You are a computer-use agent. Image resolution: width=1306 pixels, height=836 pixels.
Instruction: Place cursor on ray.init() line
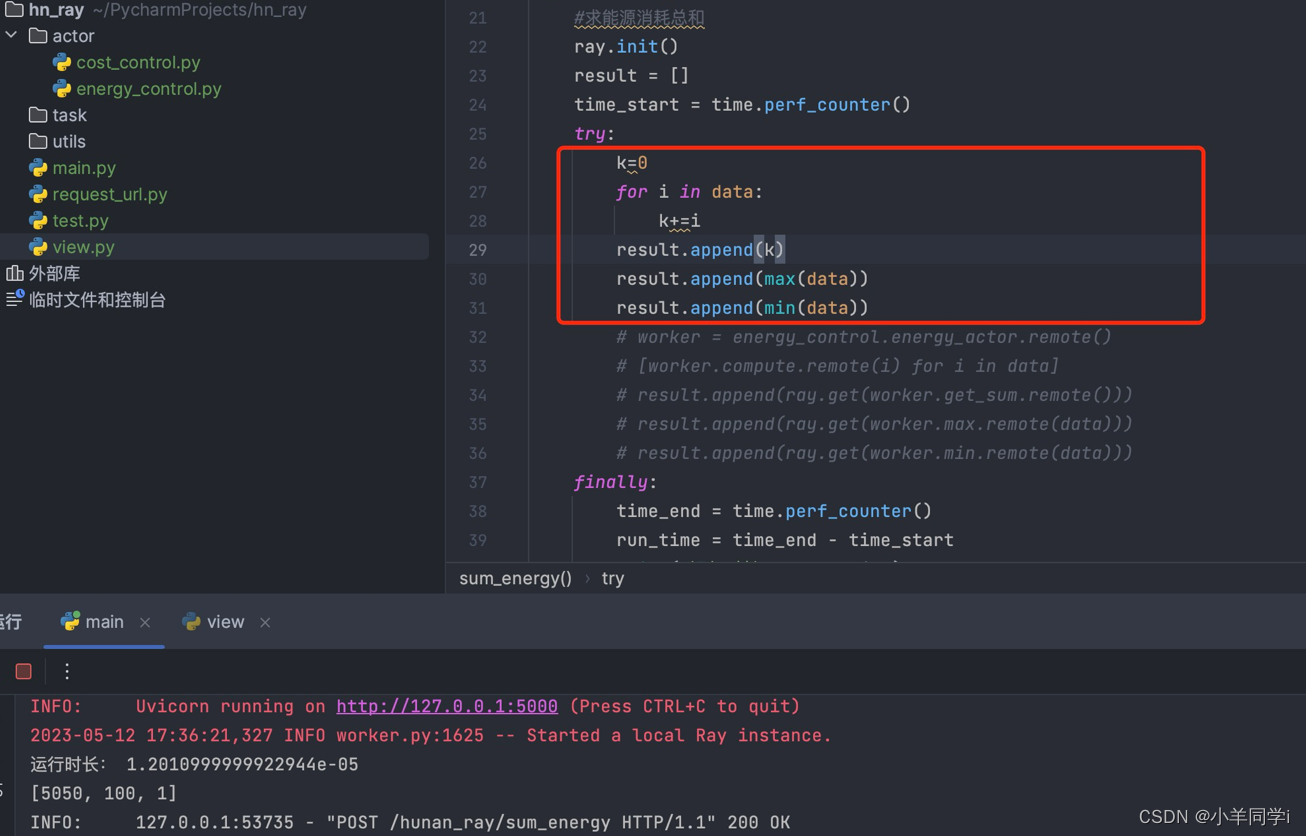(x=626, y=47)
